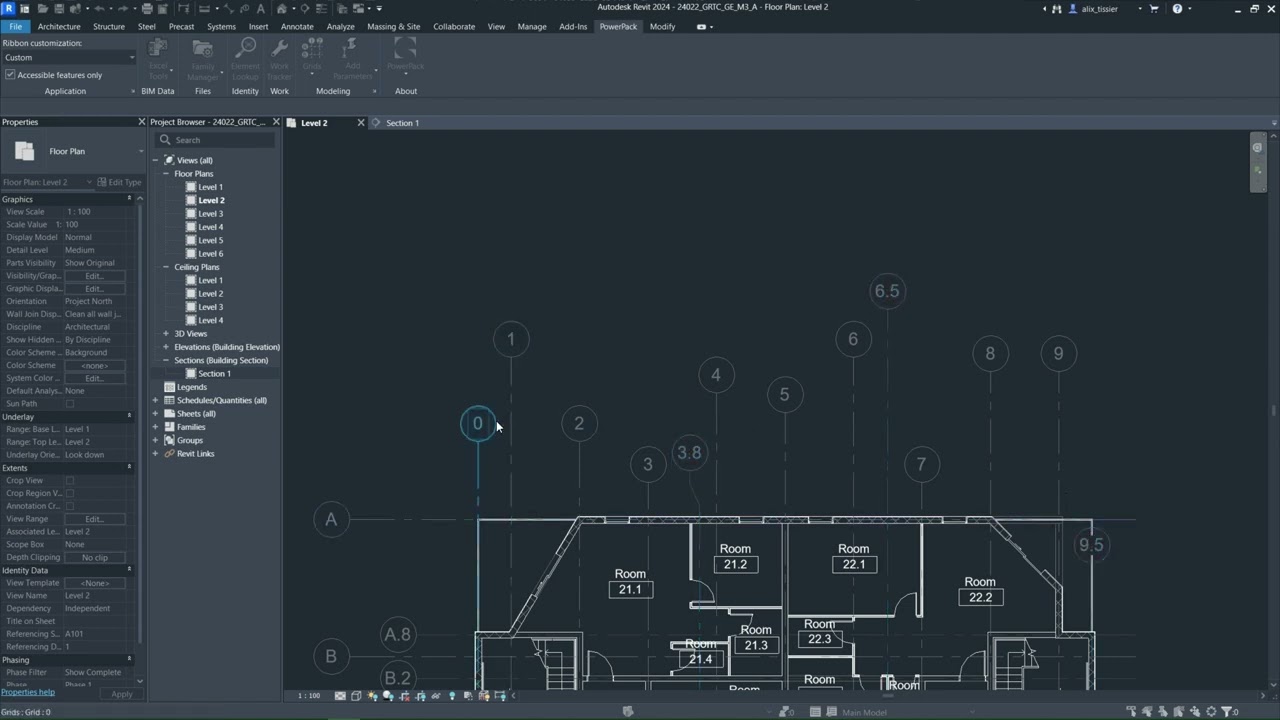Click the Edit Type button
The height and width of the screenshot is (720, 1280).
click(120, 183)
